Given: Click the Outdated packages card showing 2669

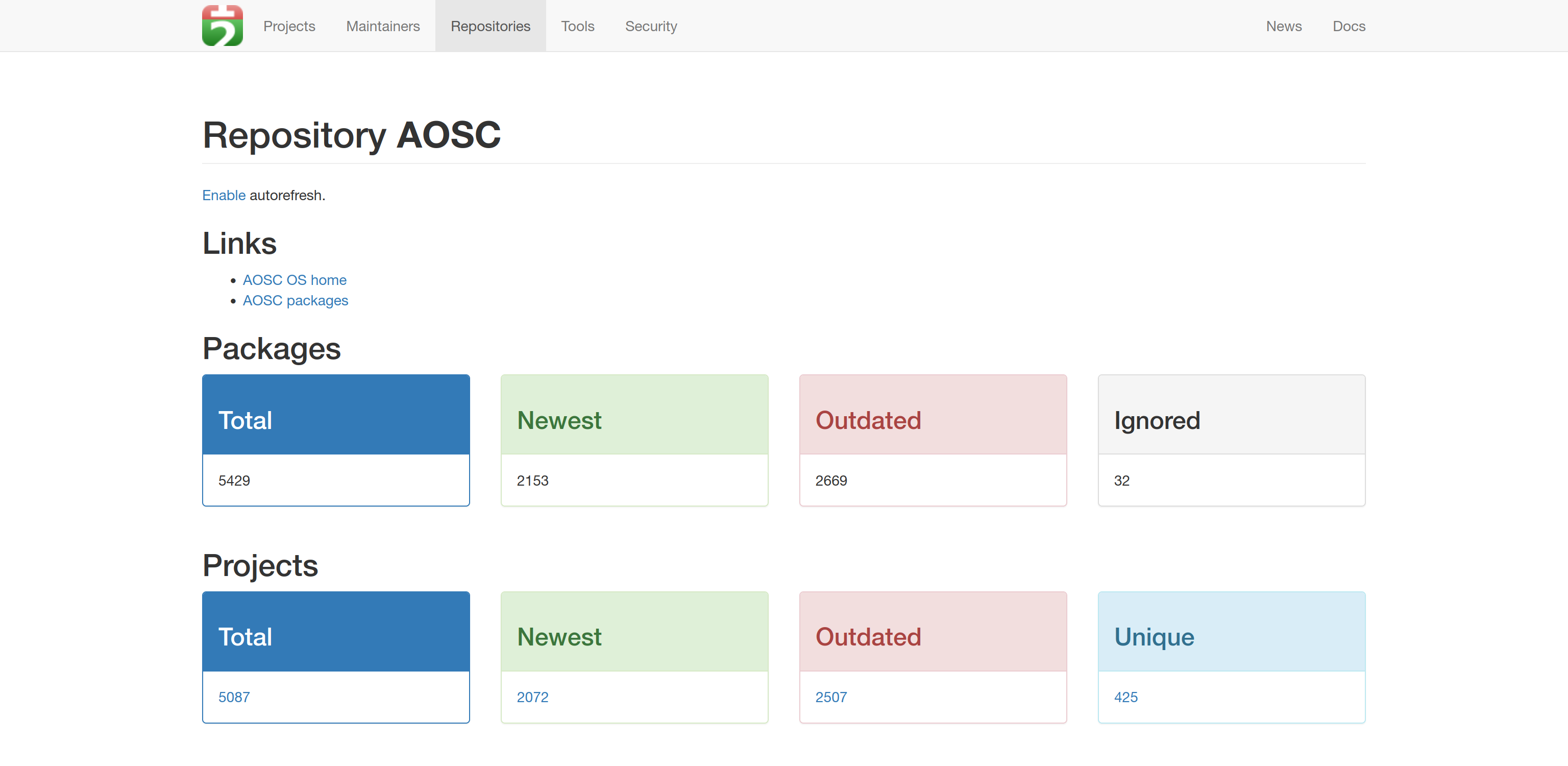Looking at the screenshot, I should pyautogui.click(x=933, y=440).
